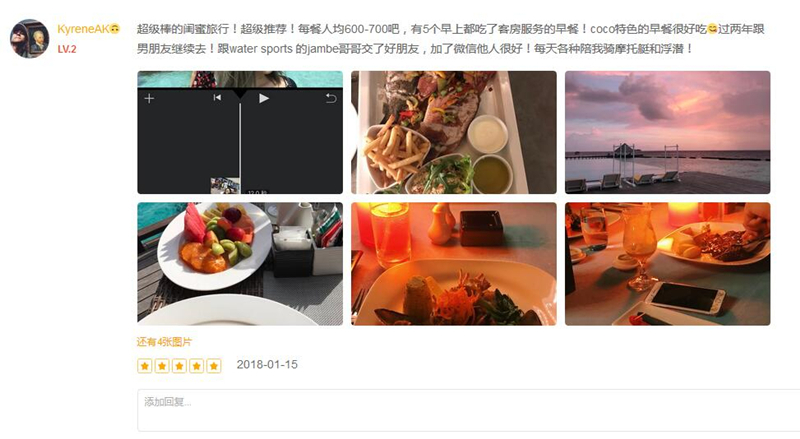Click the first rating star
Image resolution: width=800 pixels, height=439 pixels.
pyautogui.click(x=145, y=366)
